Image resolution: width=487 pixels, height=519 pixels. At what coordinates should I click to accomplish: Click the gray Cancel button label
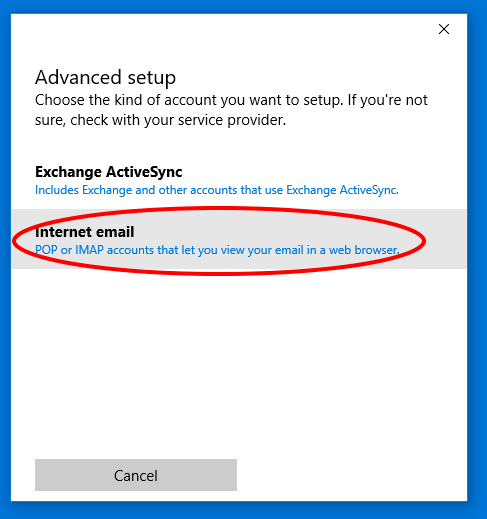(x=136, y=476)
